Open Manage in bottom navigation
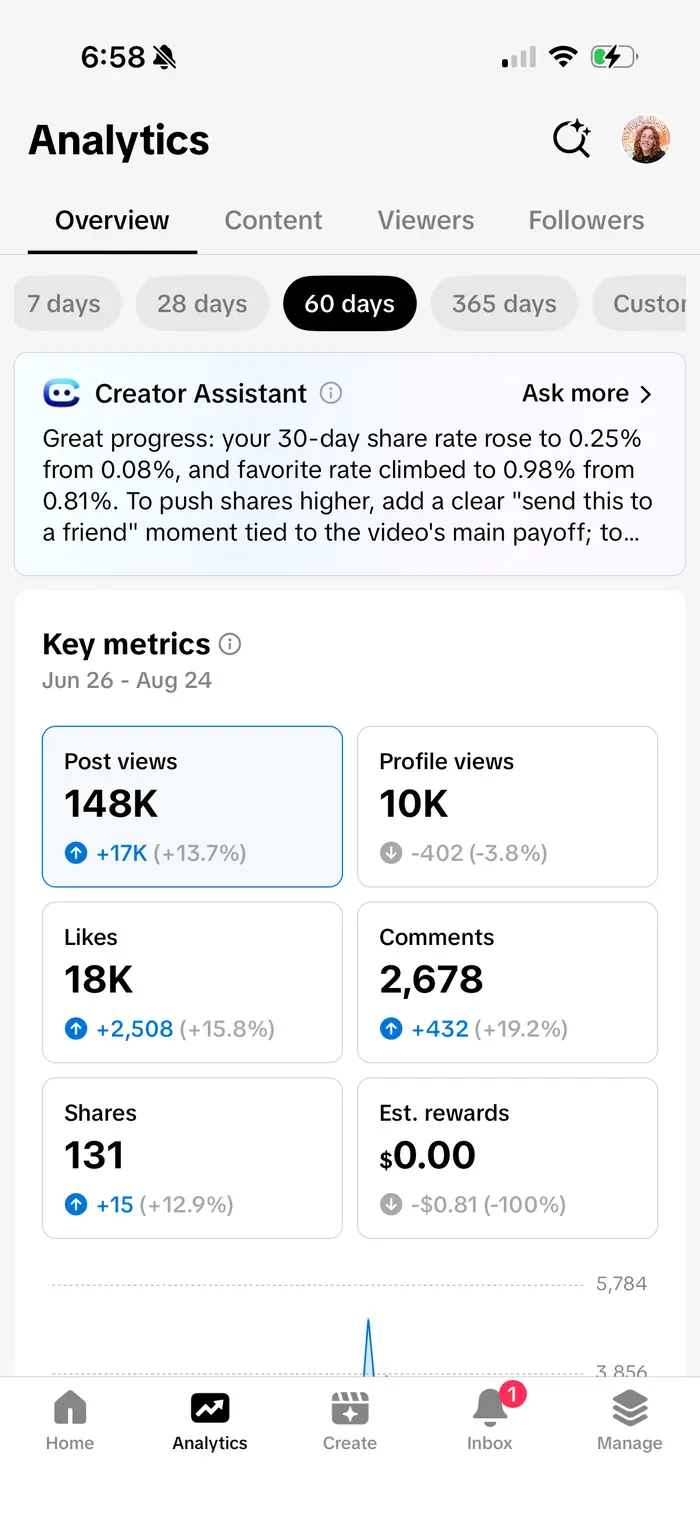This screenshot has height=1521, width=700. (x=629, y=1422)
